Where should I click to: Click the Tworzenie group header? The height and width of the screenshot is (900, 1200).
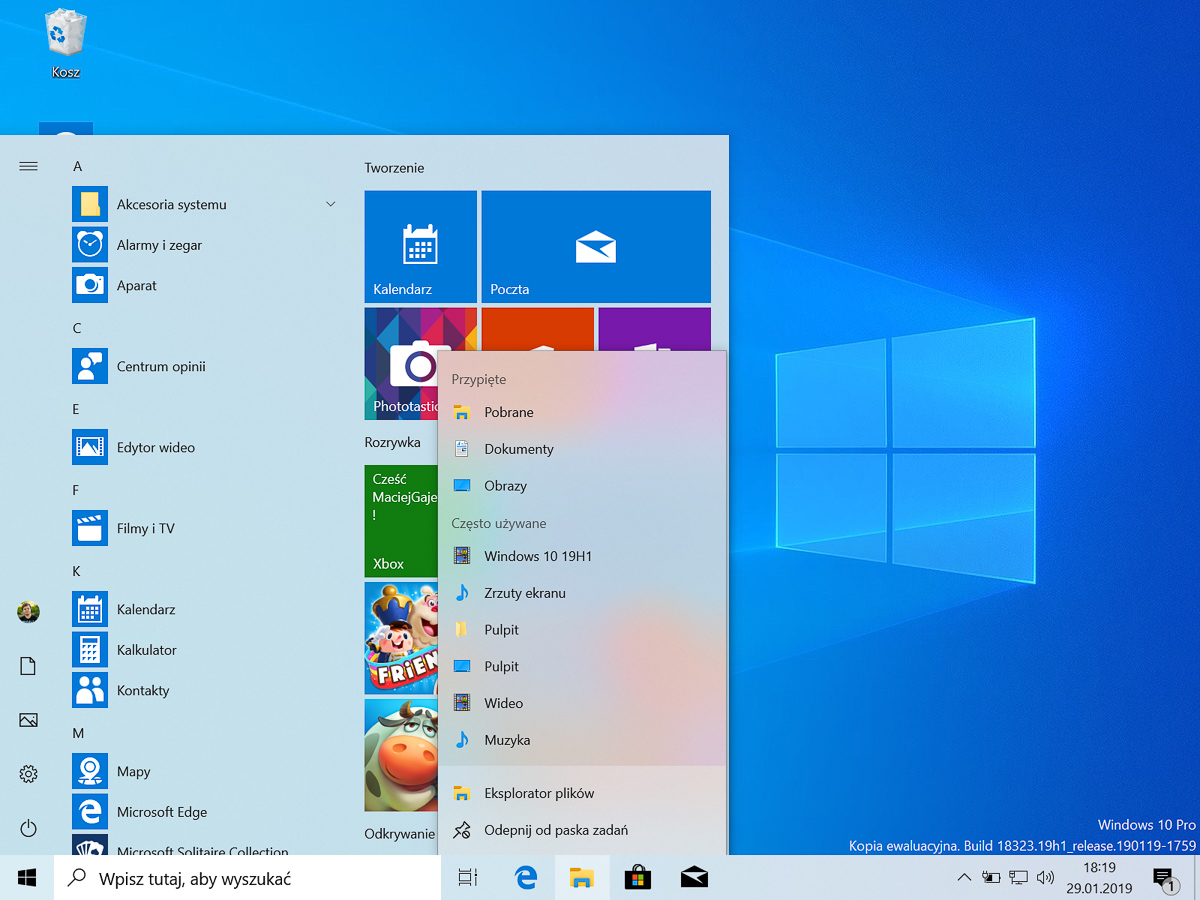coord(394,168)
